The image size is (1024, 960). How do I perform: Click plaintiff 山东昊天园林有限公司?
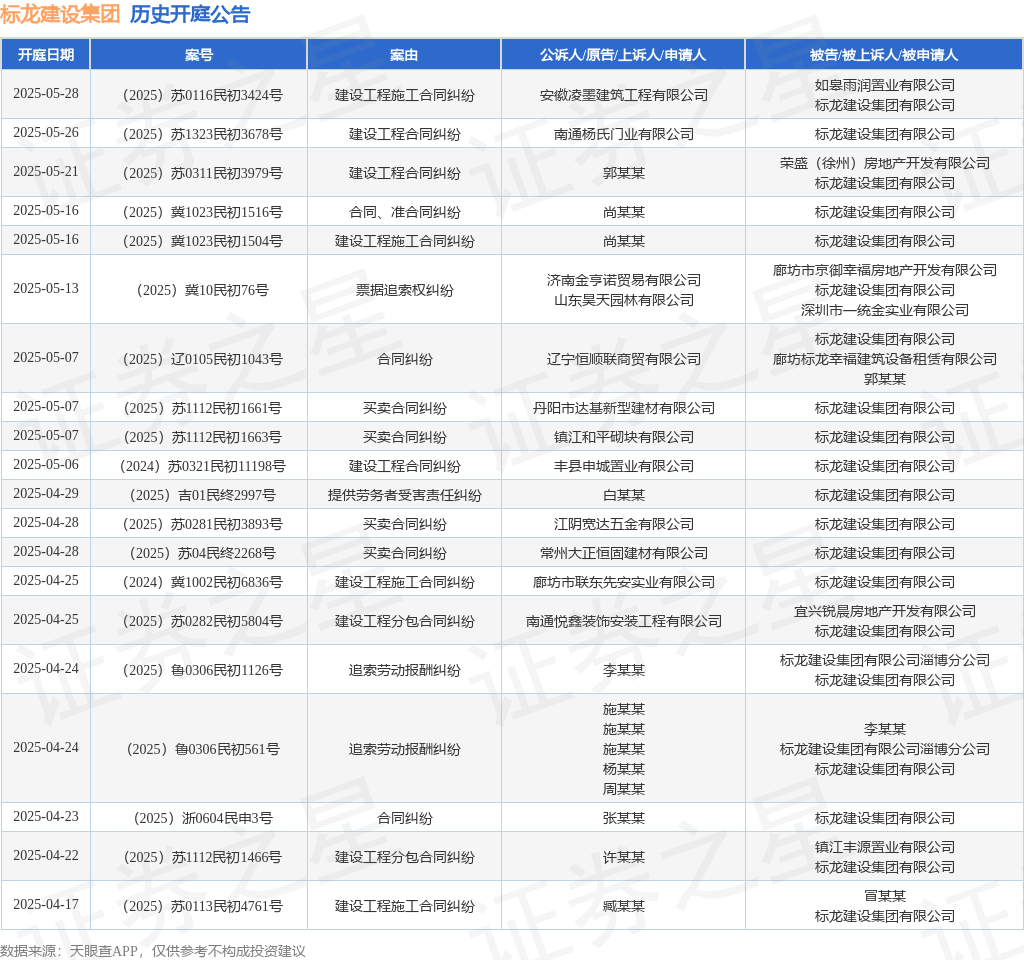coord(624,300)
